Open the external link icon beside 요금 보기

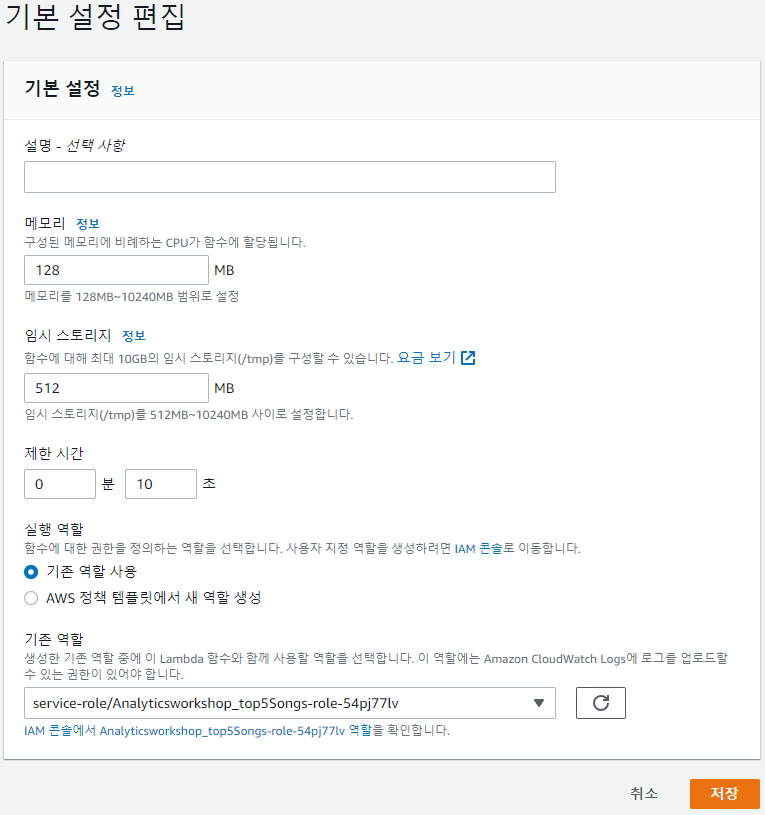pyautogui.click(x=468, y=358)
